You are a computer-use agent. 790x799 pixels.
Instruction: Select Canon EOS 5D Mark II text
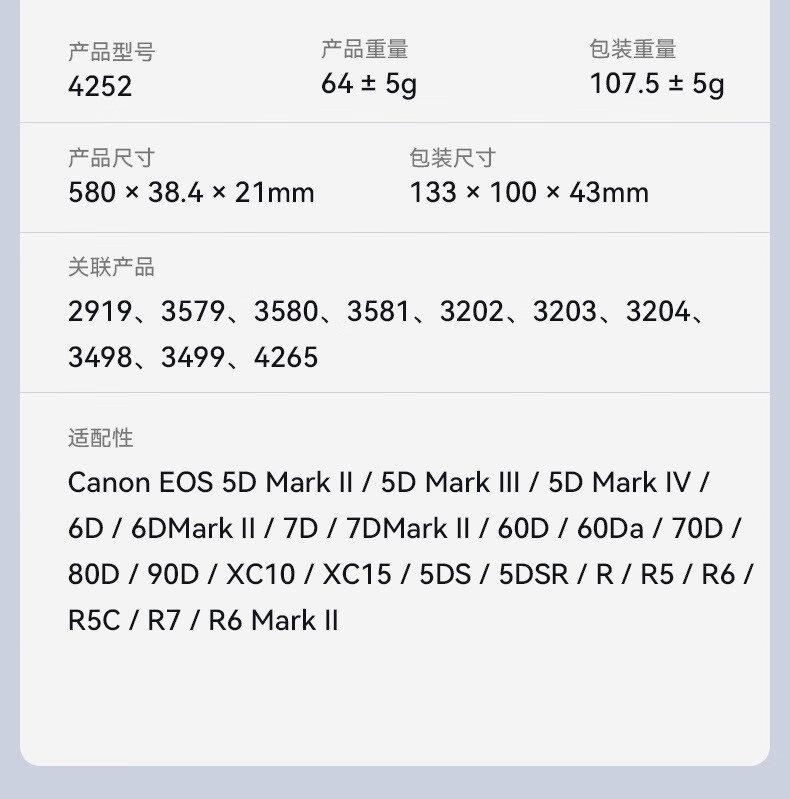pos(210,483)
